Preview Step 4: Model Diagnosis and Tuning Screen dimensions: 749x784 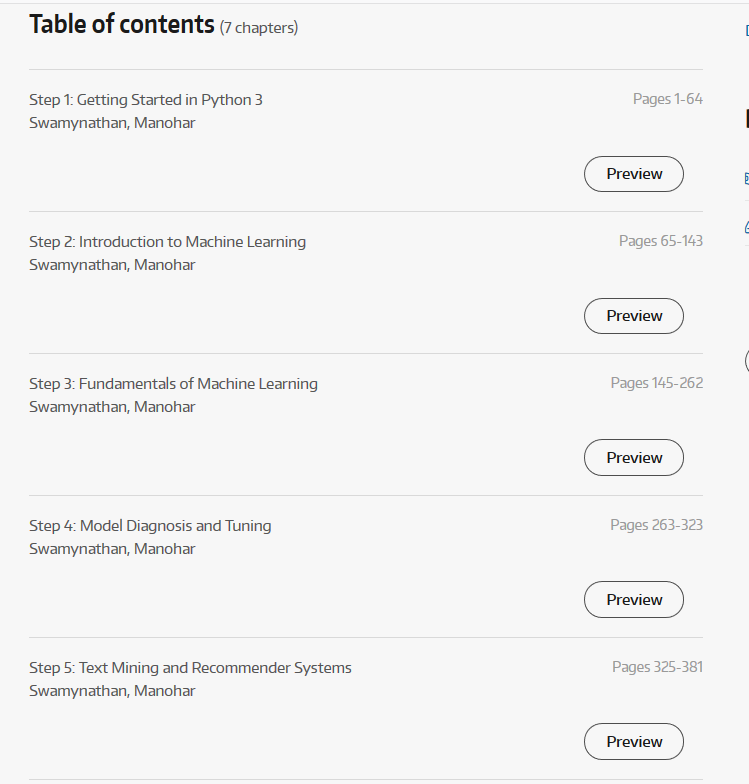[x=633, y=600]
